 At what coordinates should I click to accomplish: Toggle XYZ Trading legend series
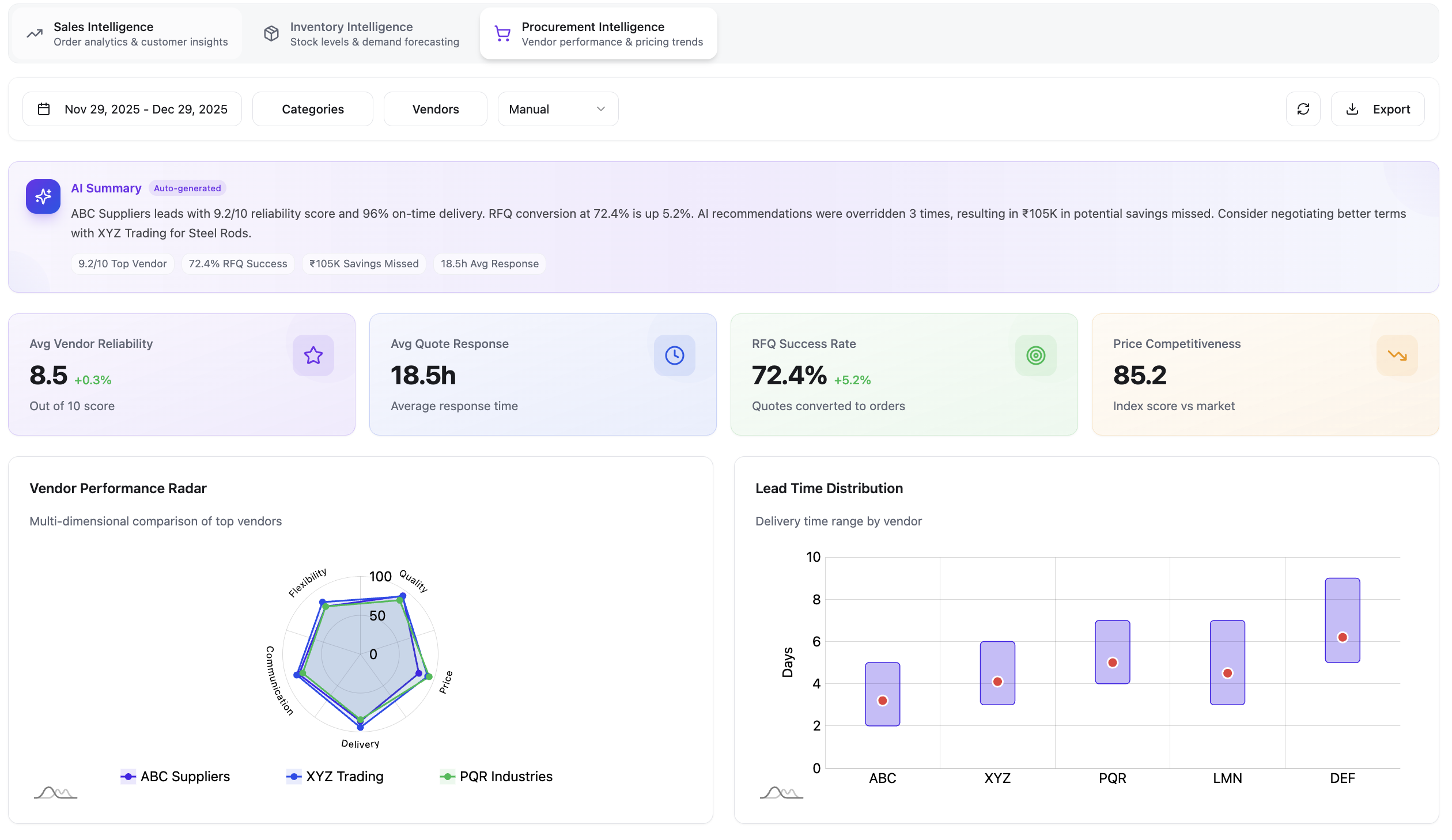(335, 777)
